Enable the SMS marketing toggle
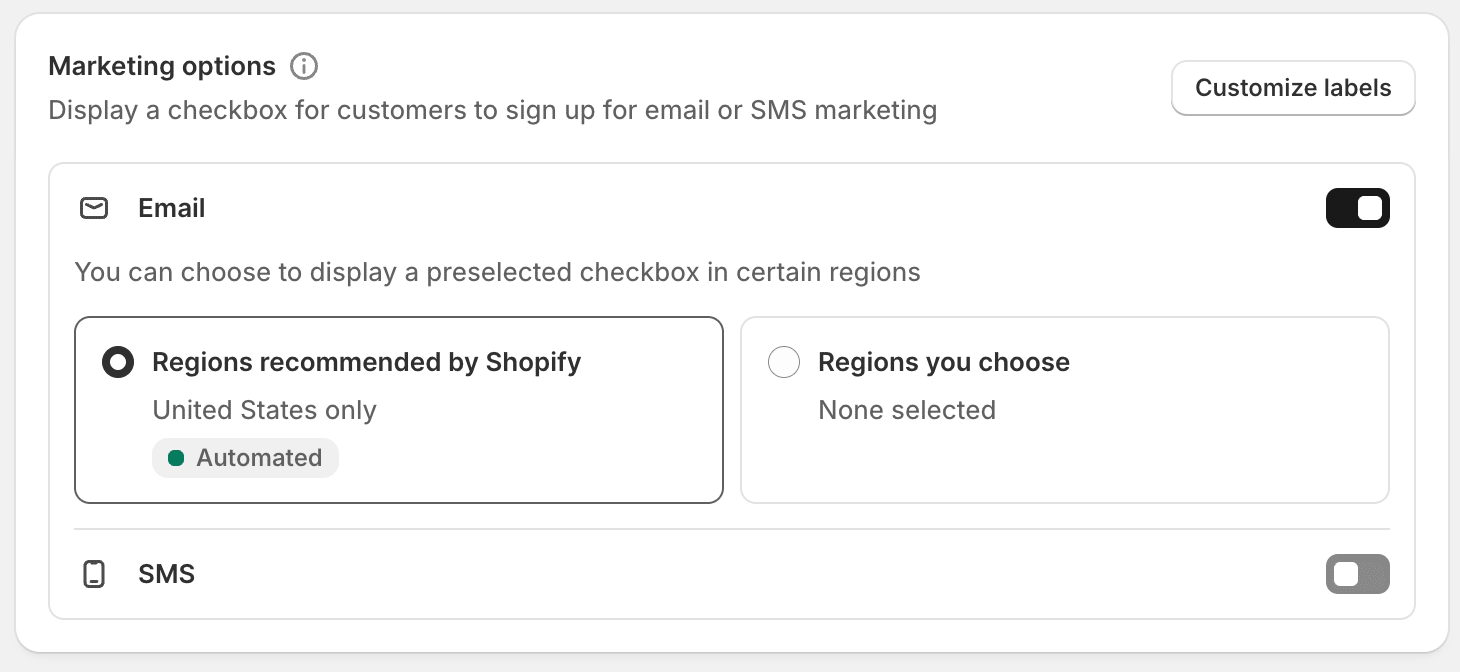Image resolution: width=1460 pixels, height=672 pixels. click(1357, 574)
